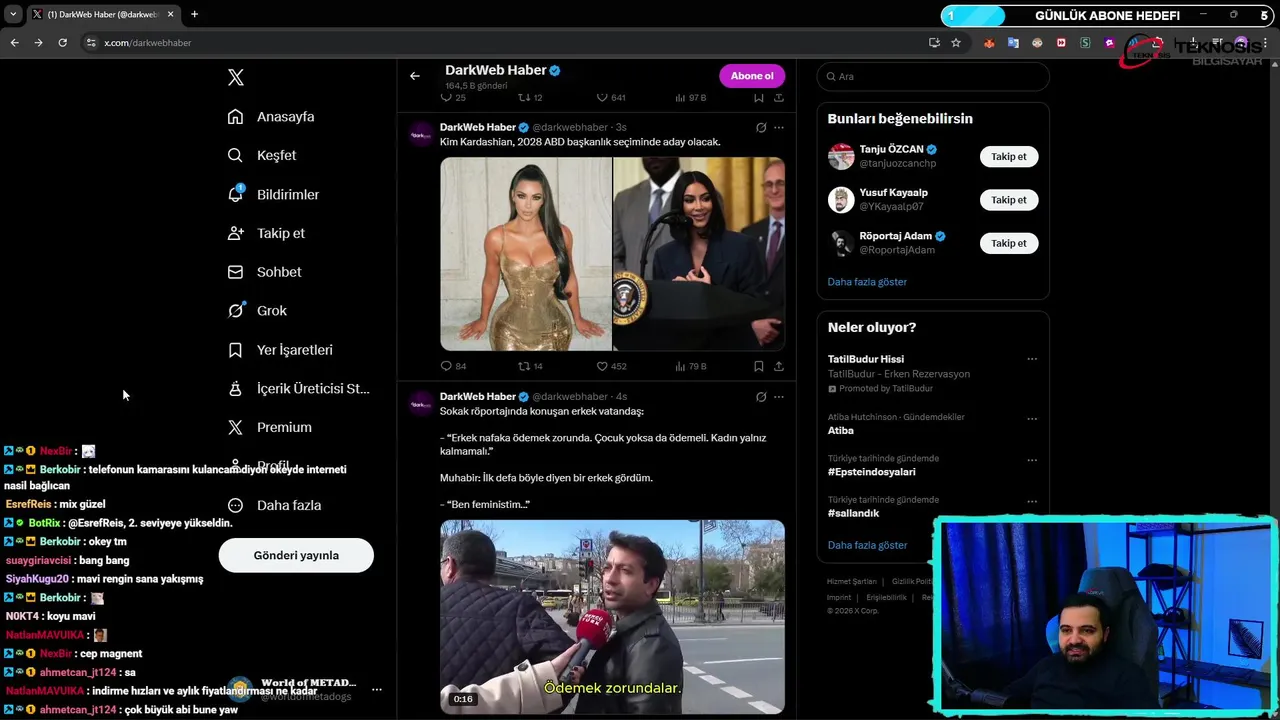Screen dimensions: 1280x720
Task: Open MetaMask fox extension
Action: coord(989,43)
